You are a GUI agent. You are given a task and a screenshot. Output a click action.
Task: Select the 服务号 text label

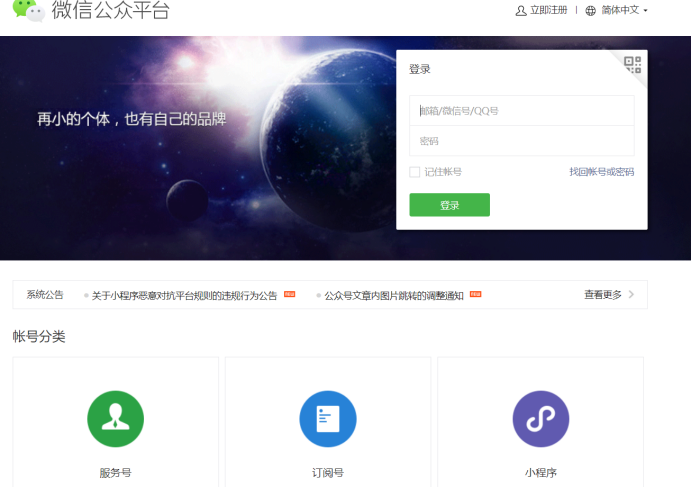click(x=115, y=473)
